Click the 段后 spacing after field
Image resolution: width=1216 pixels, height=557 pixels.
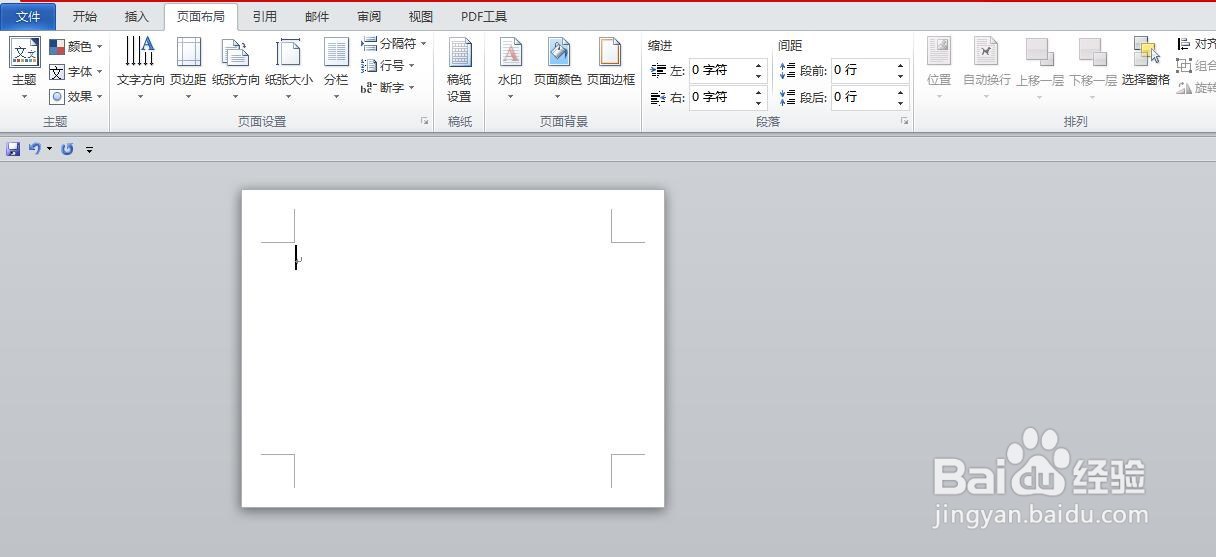[x=862, y=97]
